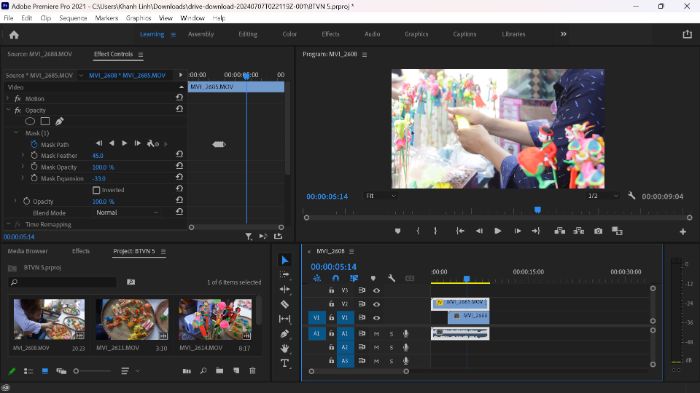Switch to the Effects panel tab

click(81, 251)
